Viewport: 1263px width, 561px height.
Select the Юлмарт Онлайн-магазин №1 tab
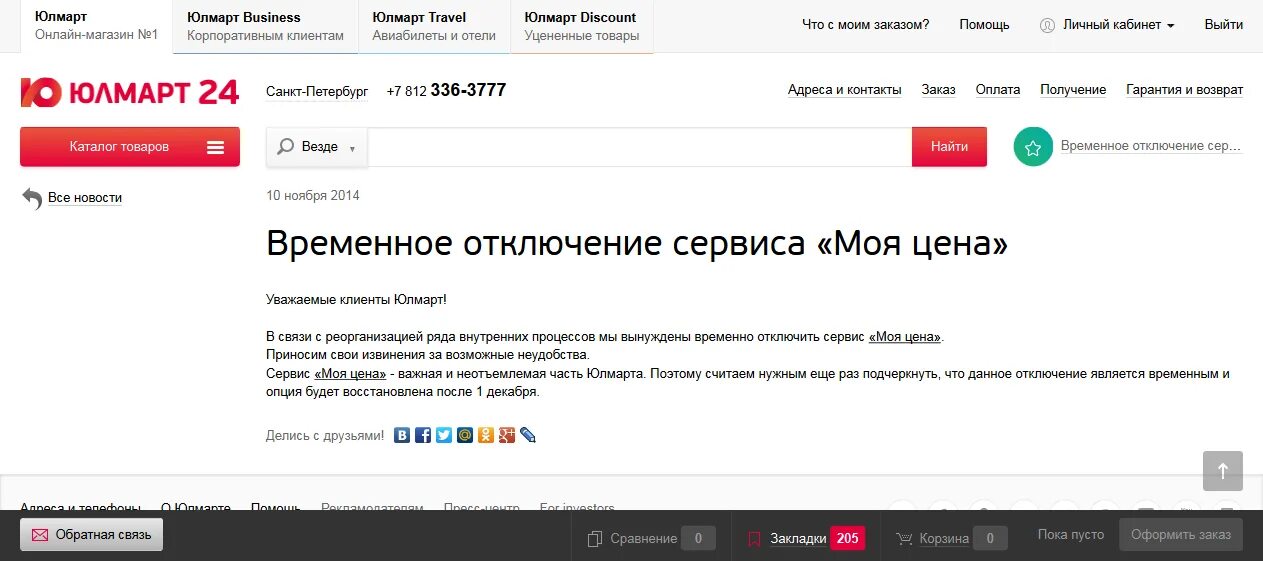click(x=97, y=26)
